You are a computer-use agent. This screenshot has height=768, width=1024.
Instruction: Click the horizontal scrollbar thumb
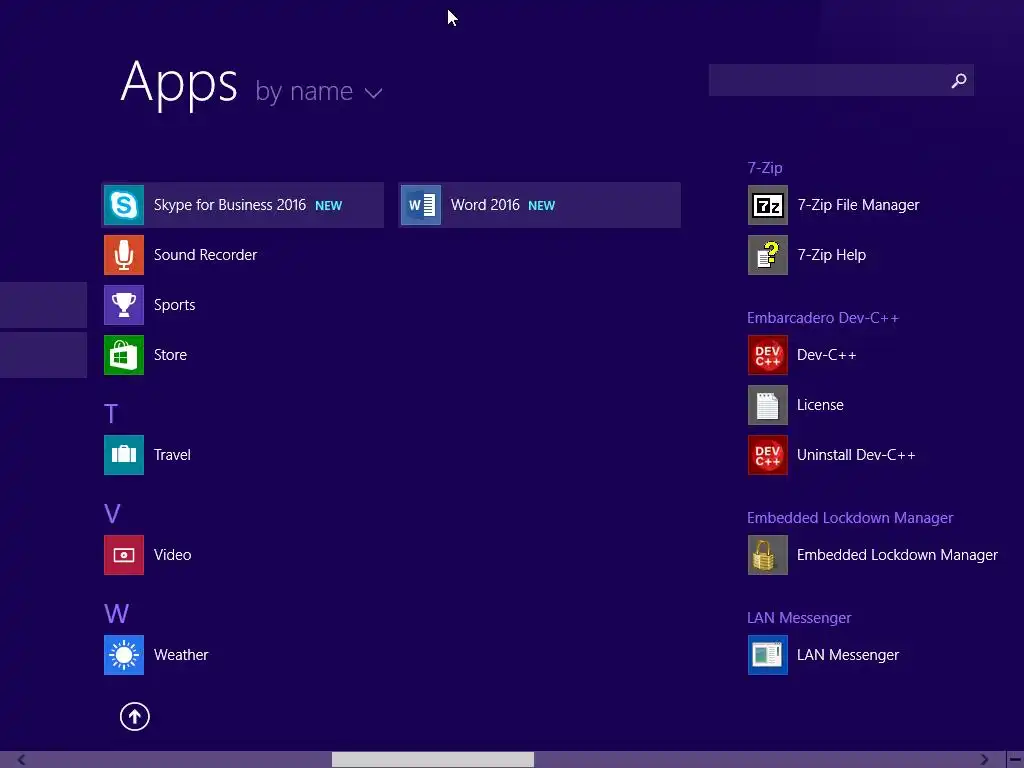point(432,760)
